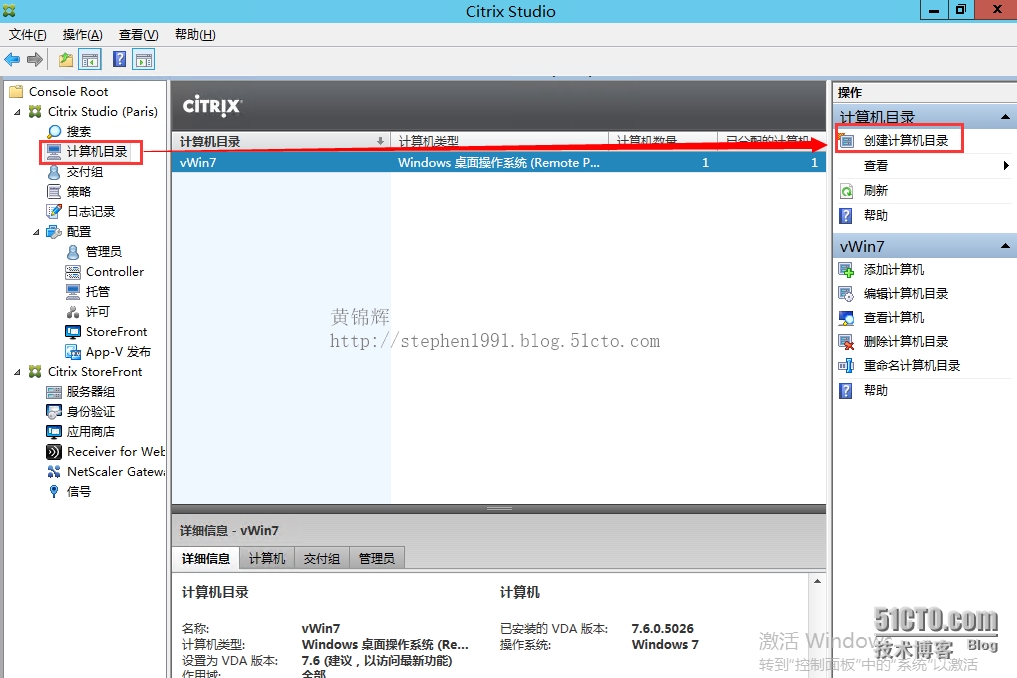The width and height of the screenshot is (1017, 678).
Task: Click 帮助 under vWin7 actions
Action: click(x=876, y=391)
